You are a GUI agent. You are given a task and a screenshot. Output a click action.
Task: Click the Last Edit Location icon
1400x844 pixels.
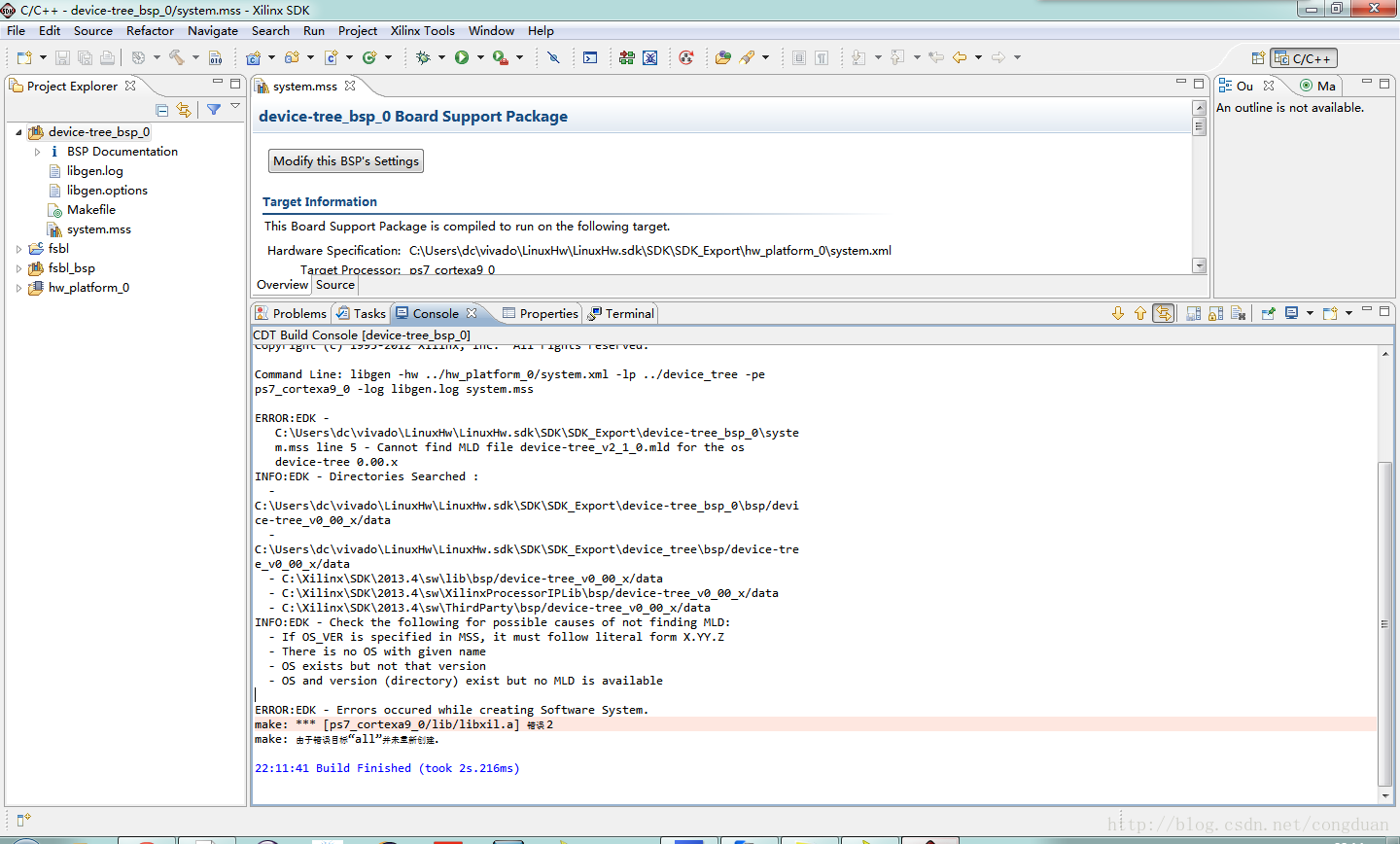[x=936, y=57]
